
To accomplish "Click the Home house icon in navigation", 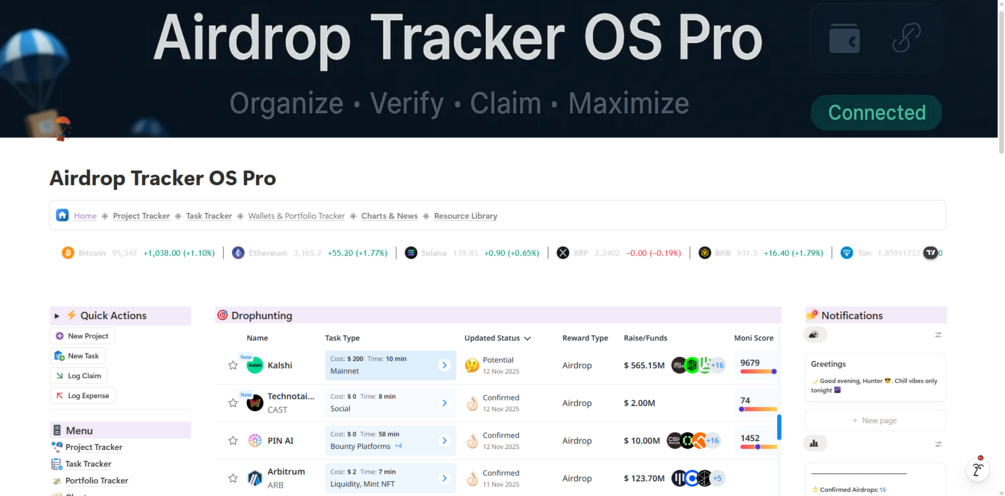I will point(62,215).
